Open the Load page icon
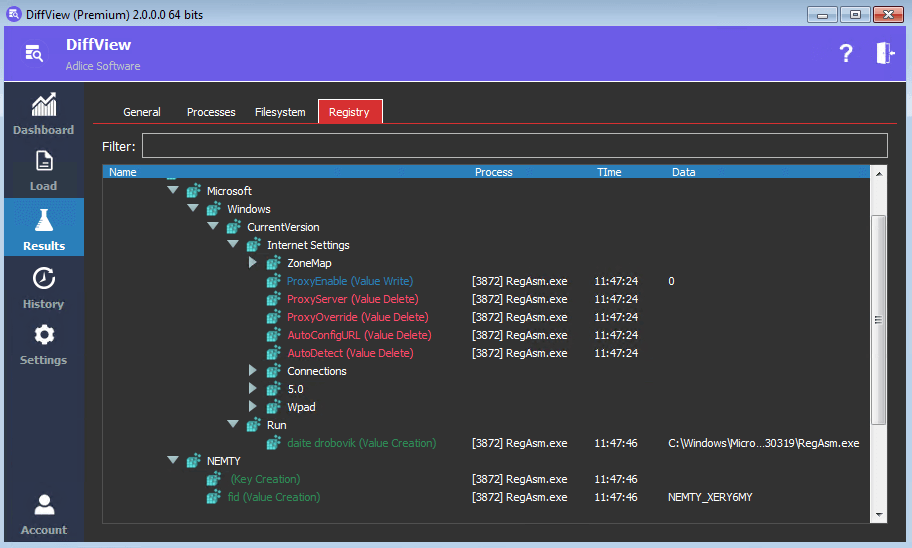Image resolution: width=912 pixels, height=548 pixels. tap(43, 161)
